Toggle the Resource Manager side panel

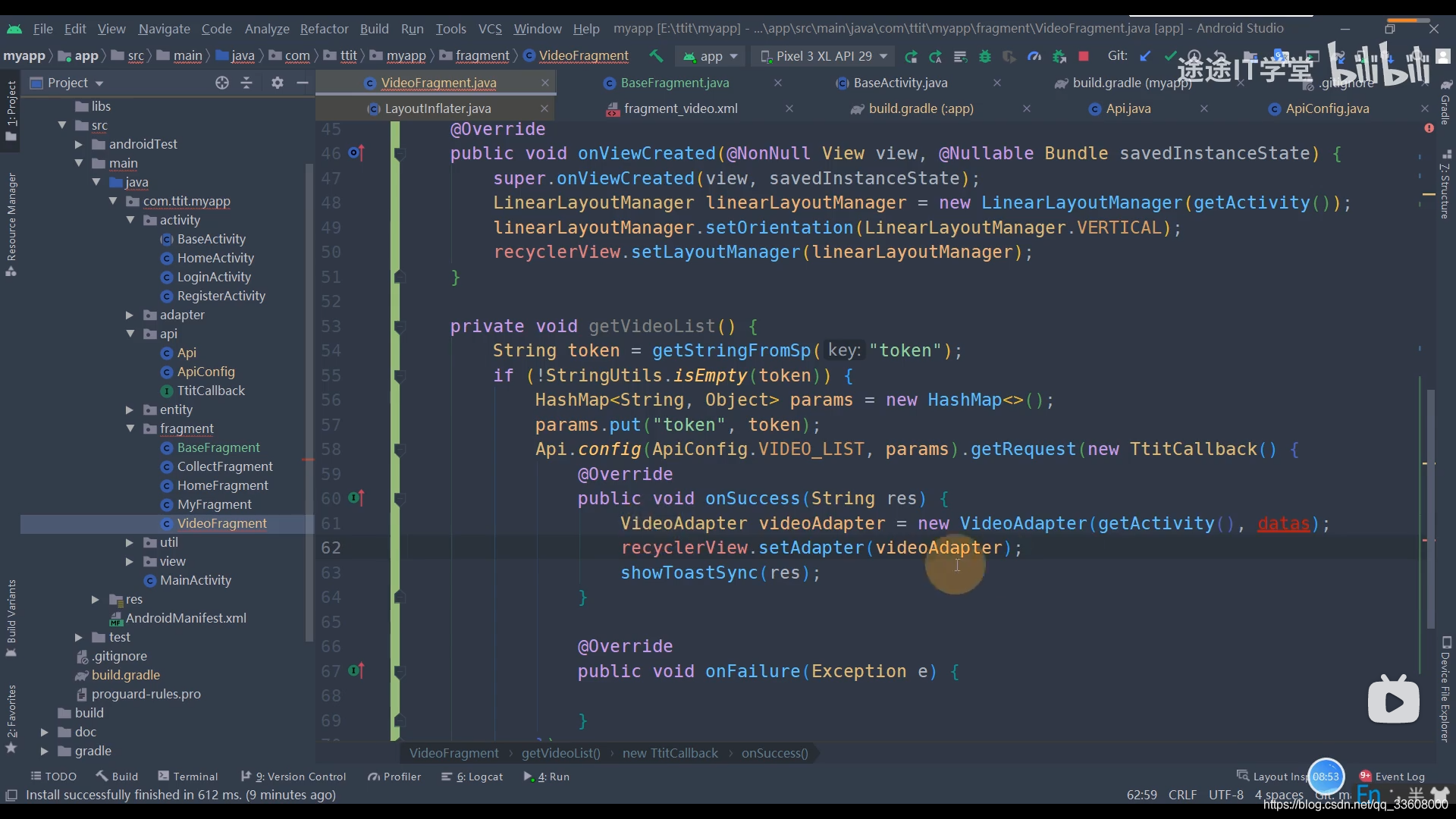pyautogui.click(x=11, y=224)
